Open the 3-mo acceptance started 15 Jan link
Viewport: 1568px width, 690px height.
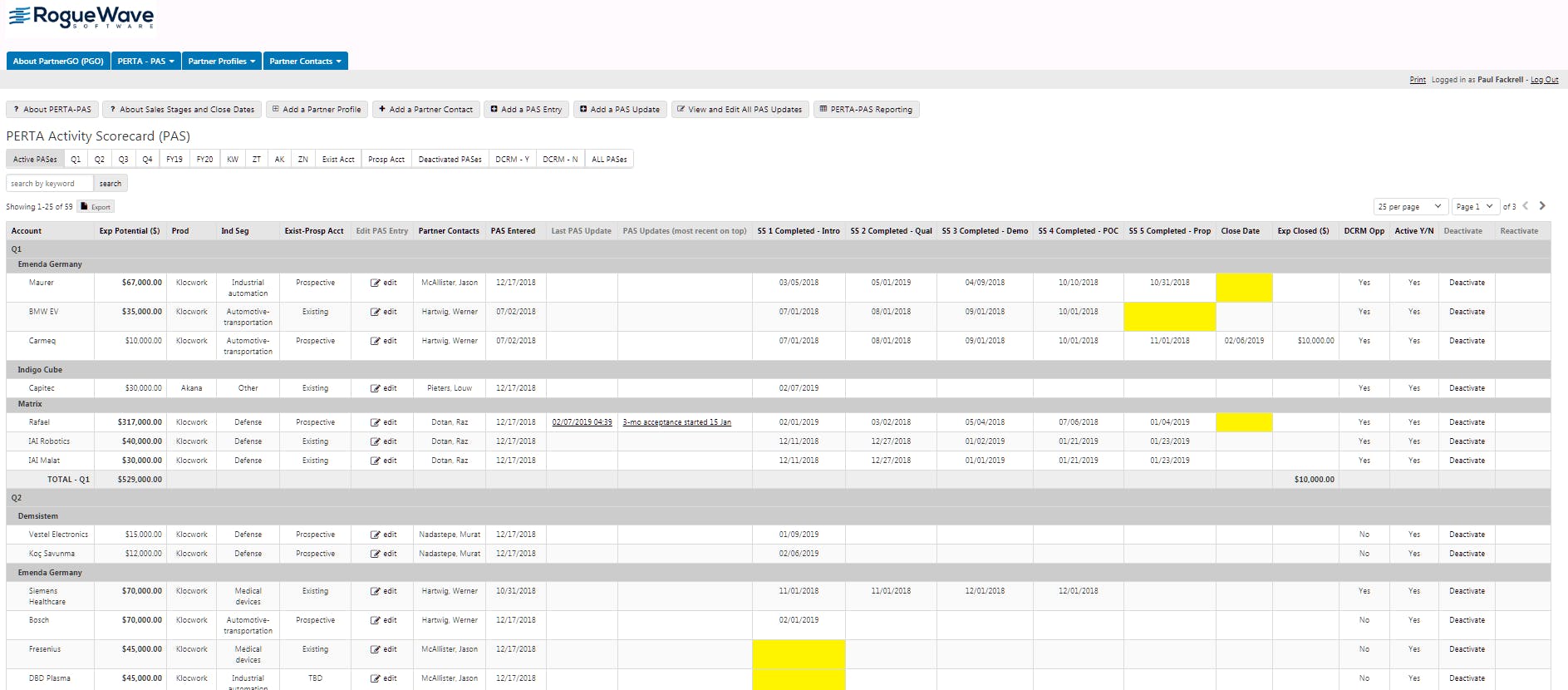click(677, 422)
